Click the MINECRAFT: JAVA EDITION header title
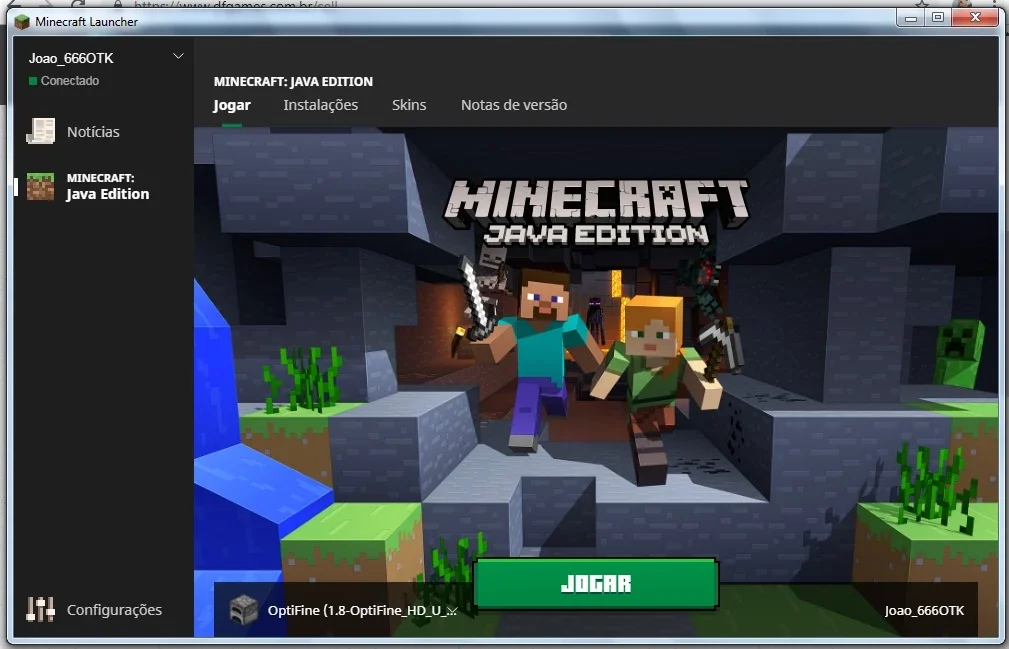 (293, 82)
